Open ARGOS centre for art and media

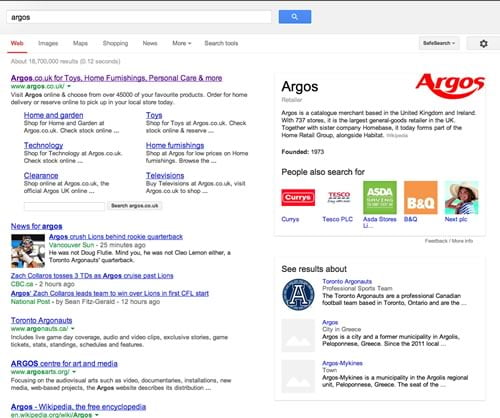click(x=64, y=363)
